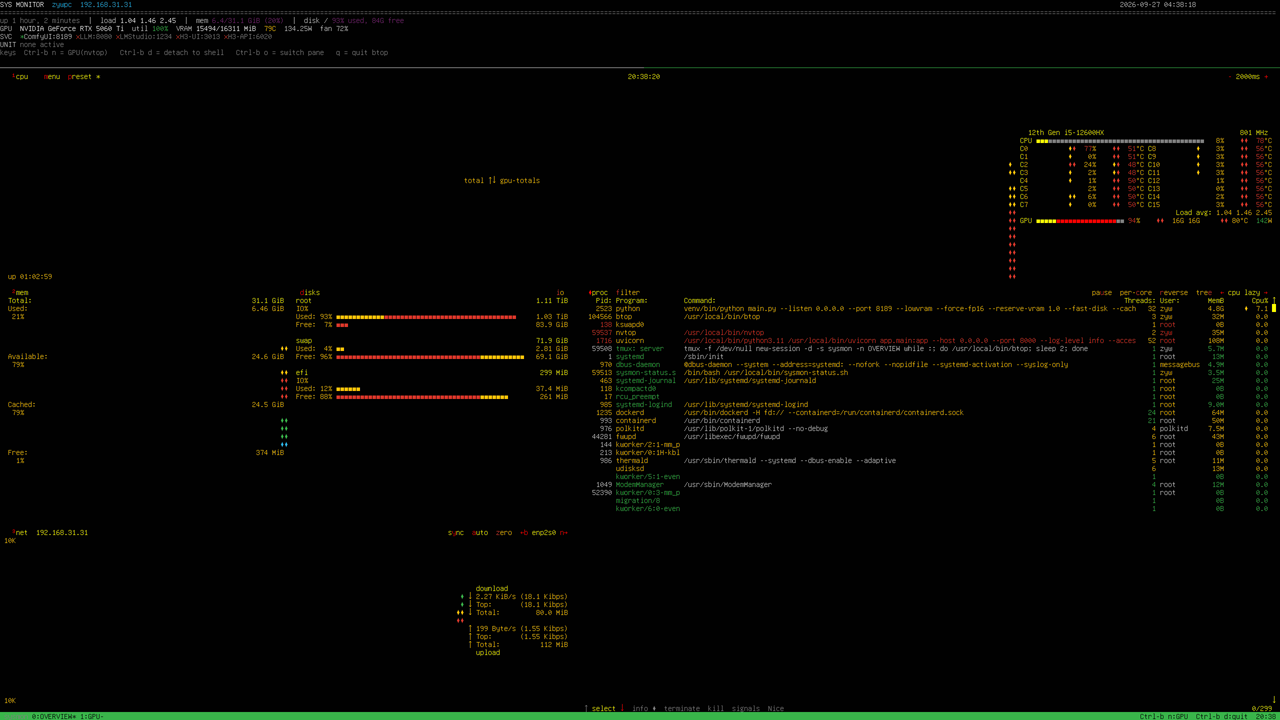Decrease the 2000ms update interval
1280x720 pixels.
[x=1229, y=77]
